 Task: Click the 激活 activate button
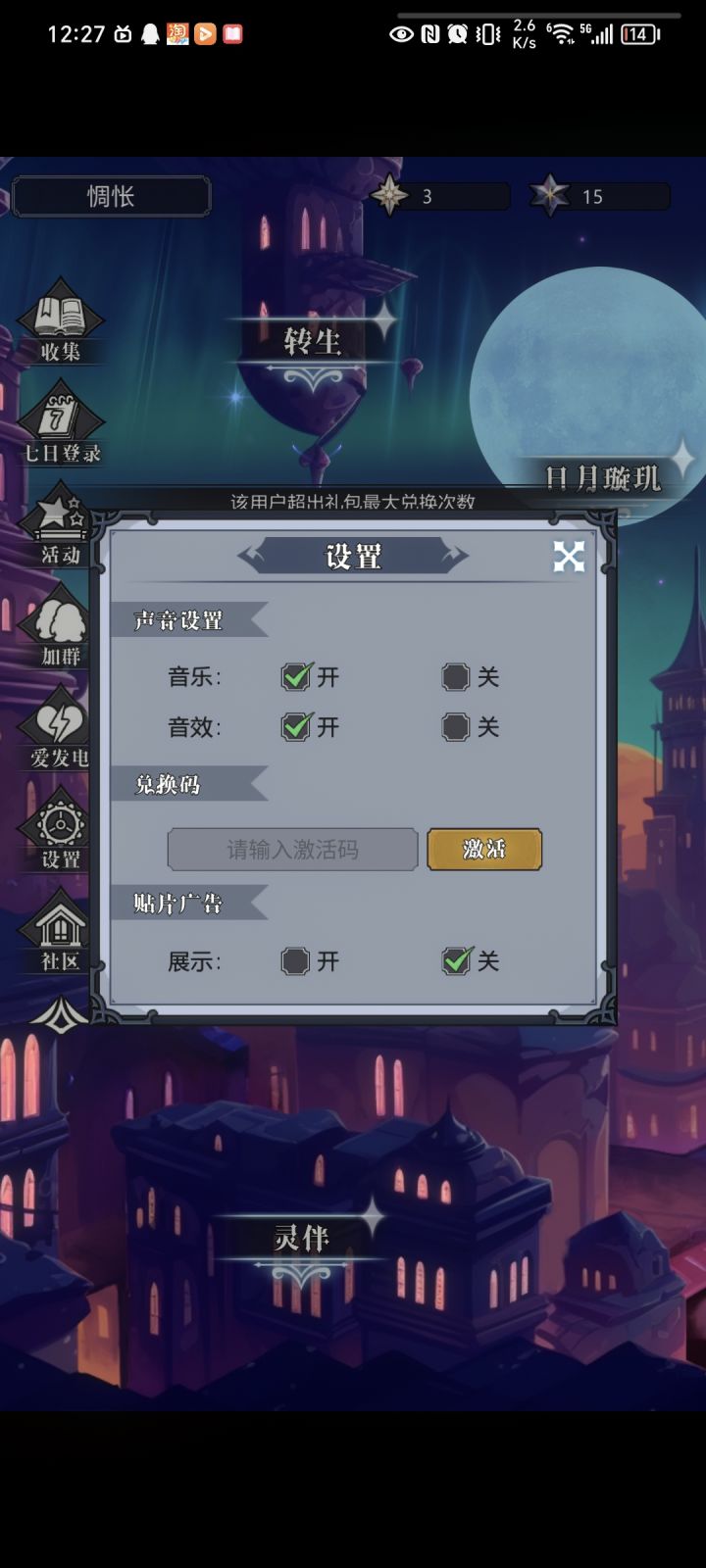point(484,850)
